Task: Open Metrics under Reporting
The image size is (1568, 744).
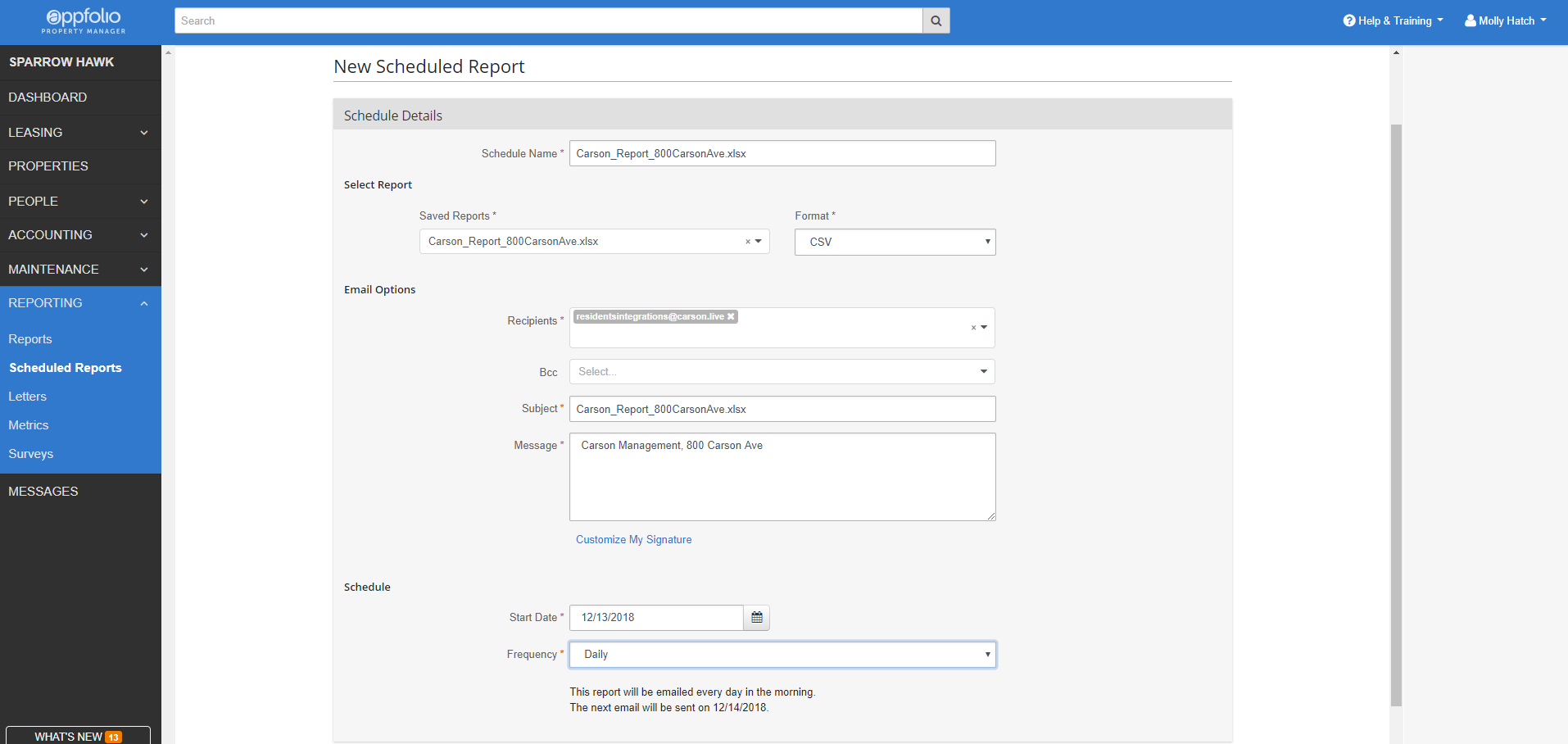Action: [29, 425]
